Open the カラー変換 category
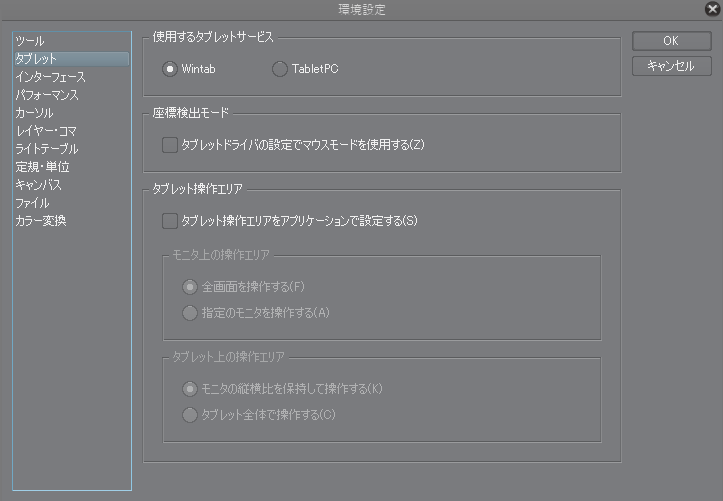The image size is (723, 501). click(x=71, y=221)
